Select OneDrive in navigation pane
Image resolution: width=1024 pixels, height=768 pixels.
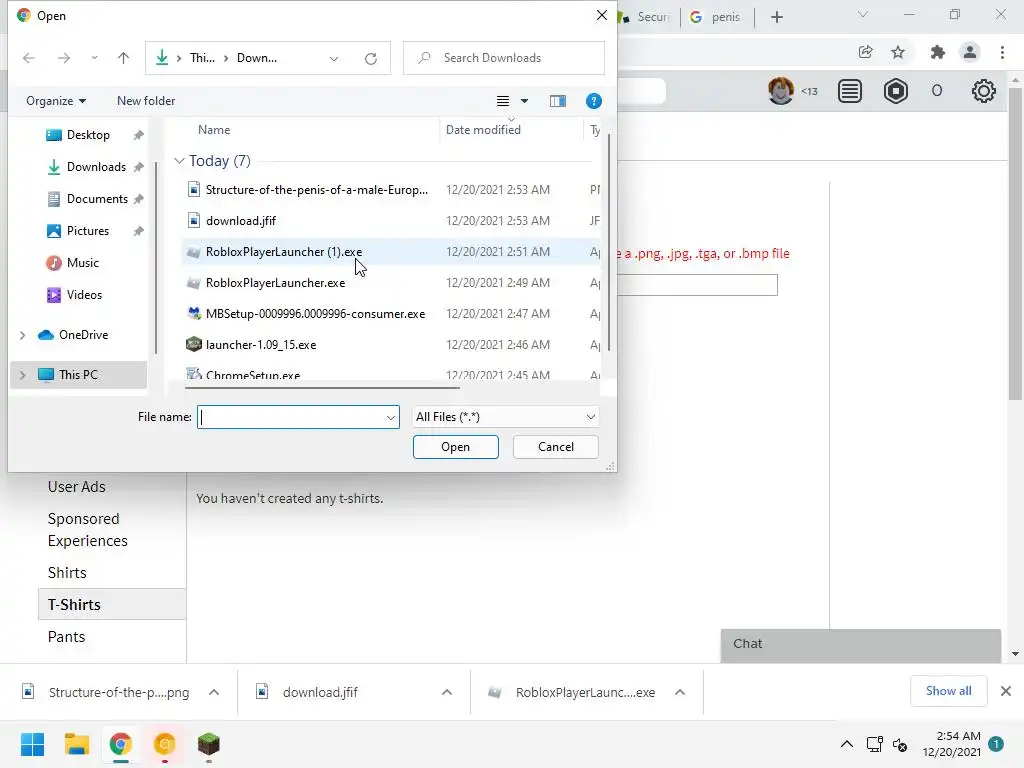click(83, 334)
